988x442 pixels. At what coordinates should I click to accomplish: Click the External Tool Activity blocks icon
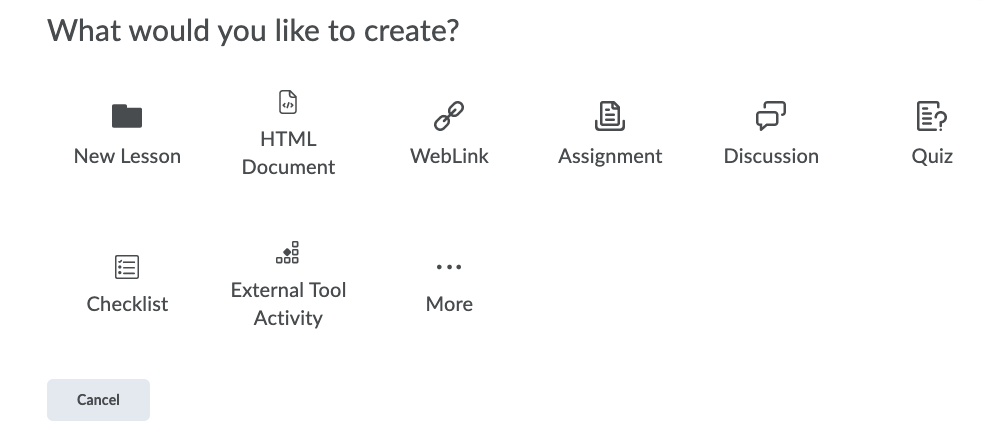tap(288, 253)
